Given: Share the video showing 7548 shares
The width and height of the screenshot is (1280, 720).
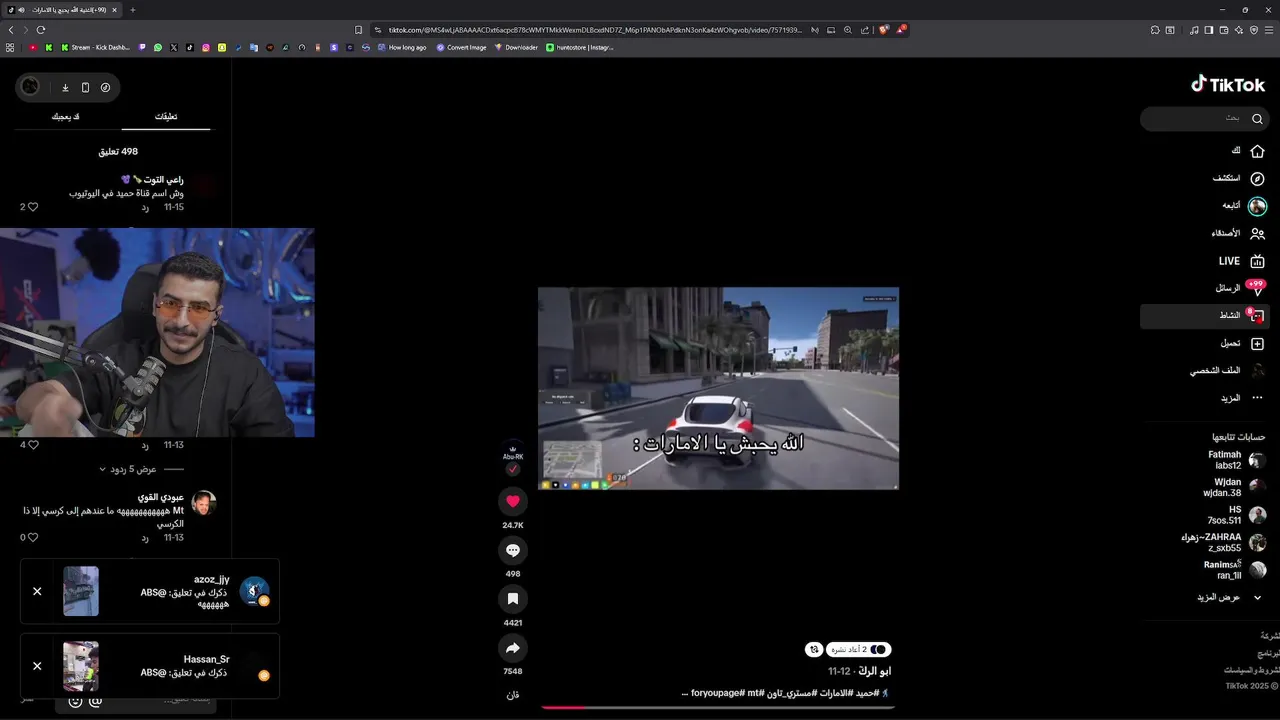Looking at the screenshot, I should pos(513,647).
